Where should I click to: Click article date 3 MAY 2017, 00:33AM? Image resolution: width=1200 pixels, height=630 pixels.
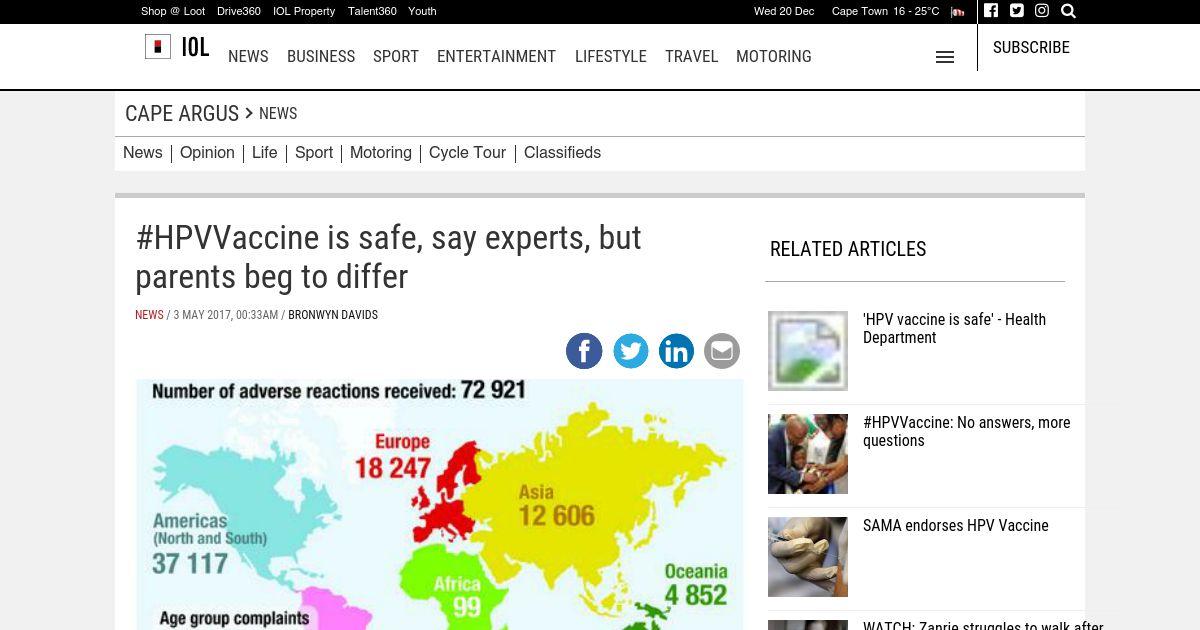pos(226,315)
